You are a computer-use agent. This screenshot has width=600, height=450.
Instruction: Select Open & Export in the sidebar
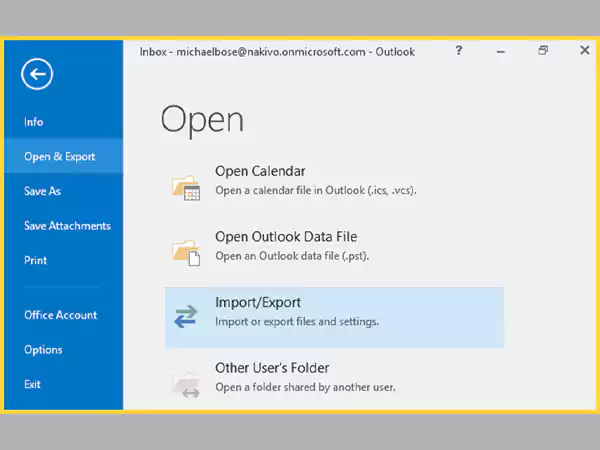pyautogui.click(x=63, y=156)
